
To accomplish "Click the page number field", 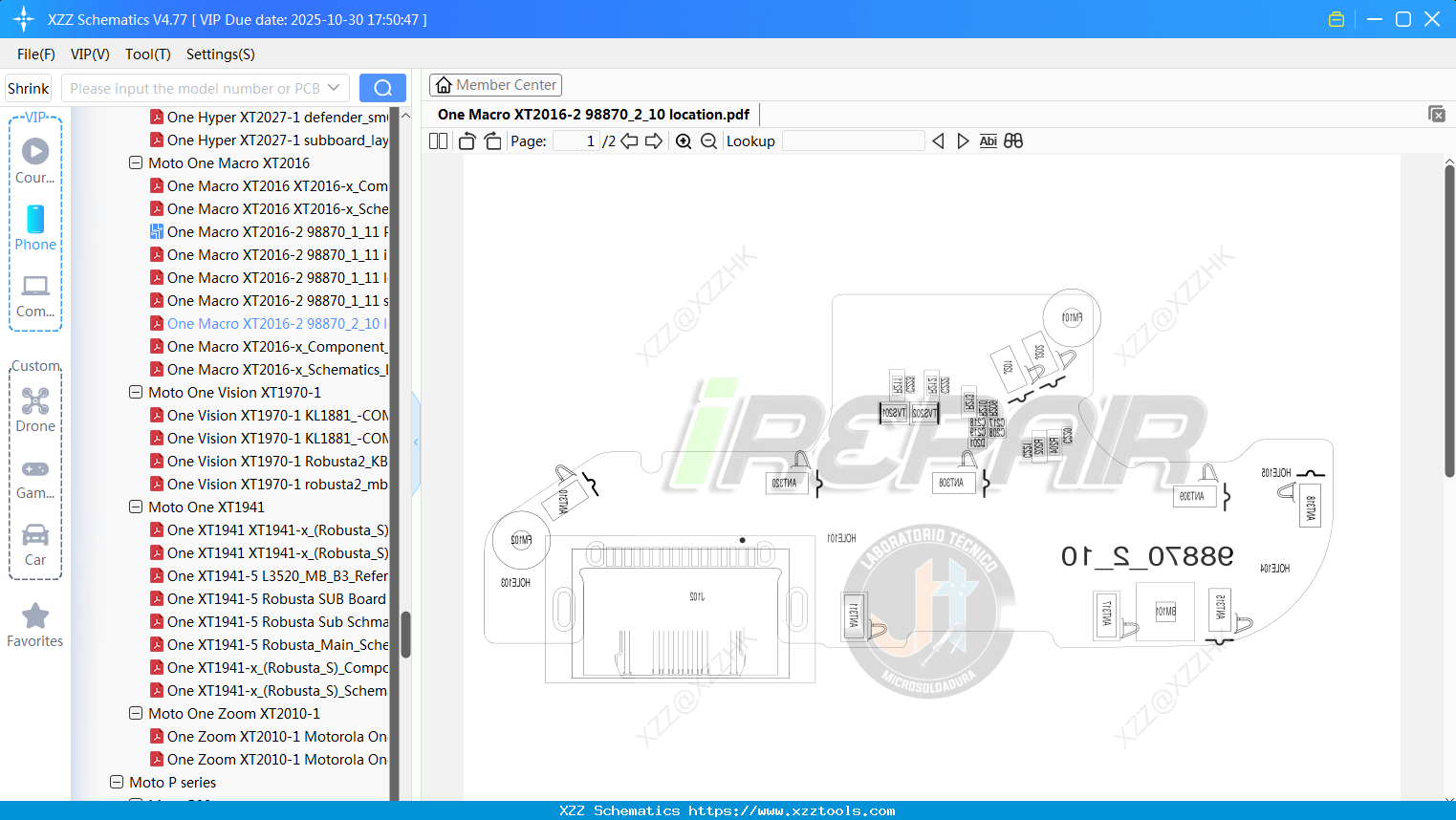I will (576, 141).
